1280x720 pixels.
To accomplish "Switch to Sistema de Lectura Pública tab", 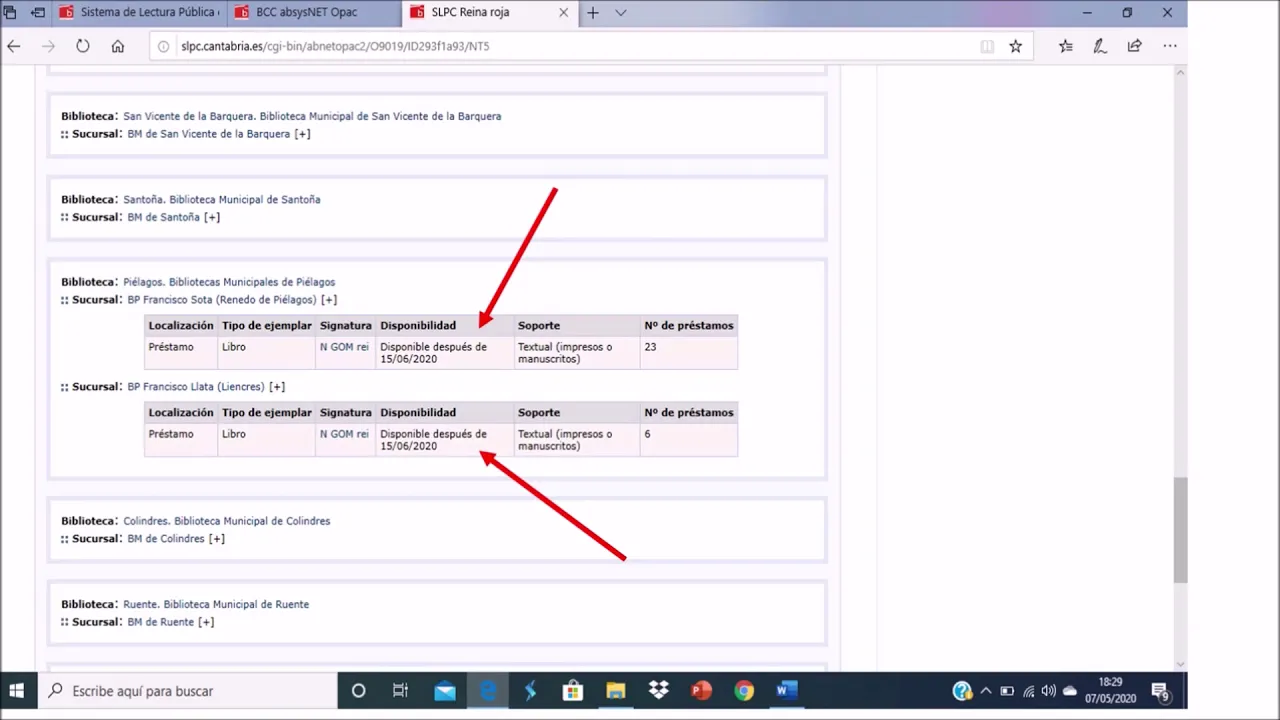I will tap(139, 13).
